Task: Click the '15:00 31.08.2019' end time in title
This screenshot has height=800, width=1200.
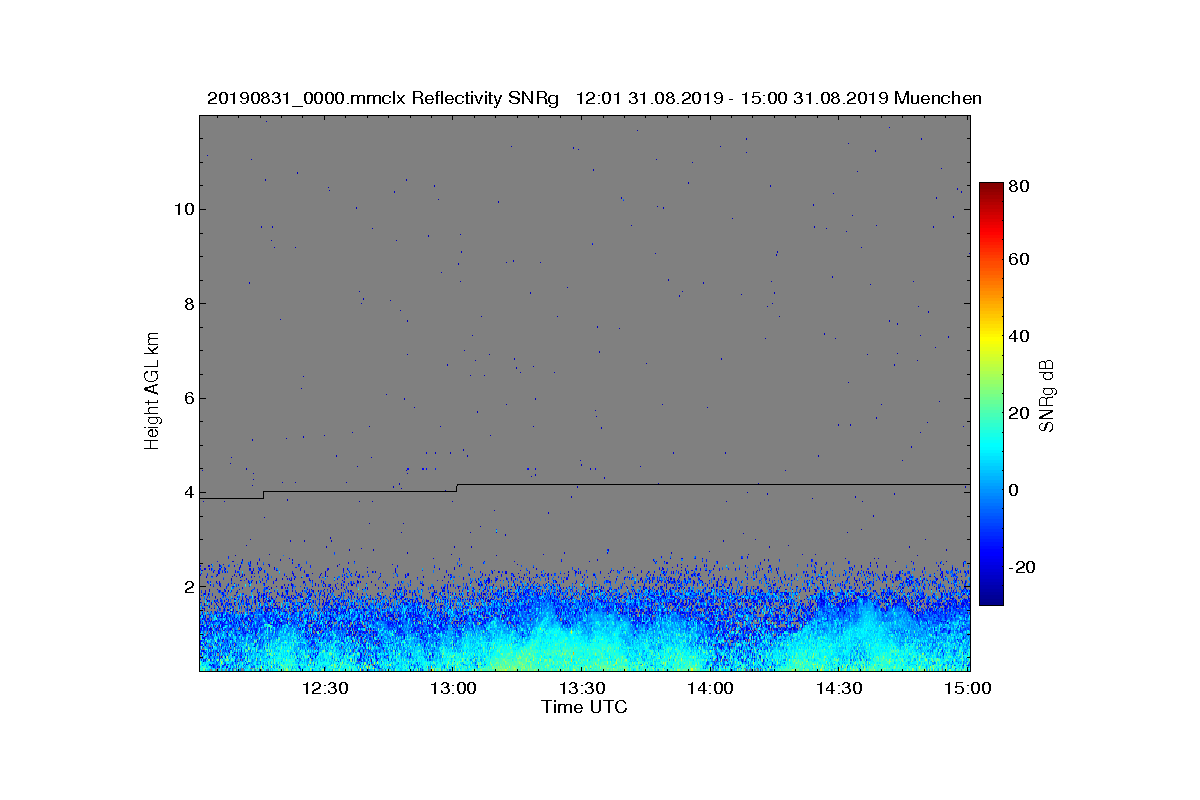Action: (815, 98)
